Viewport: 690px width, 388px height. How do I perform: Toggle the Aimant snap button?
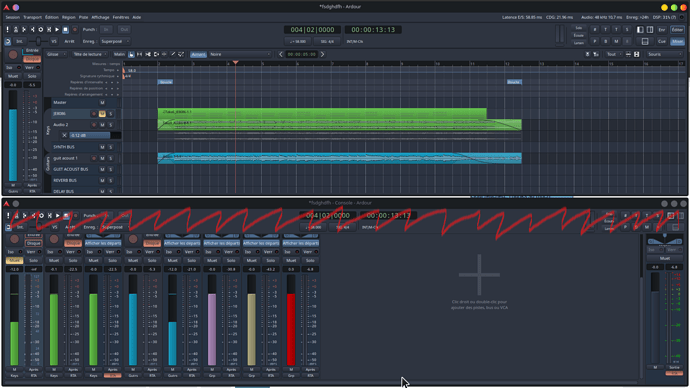pyautogui.click(x=198, y=54)
